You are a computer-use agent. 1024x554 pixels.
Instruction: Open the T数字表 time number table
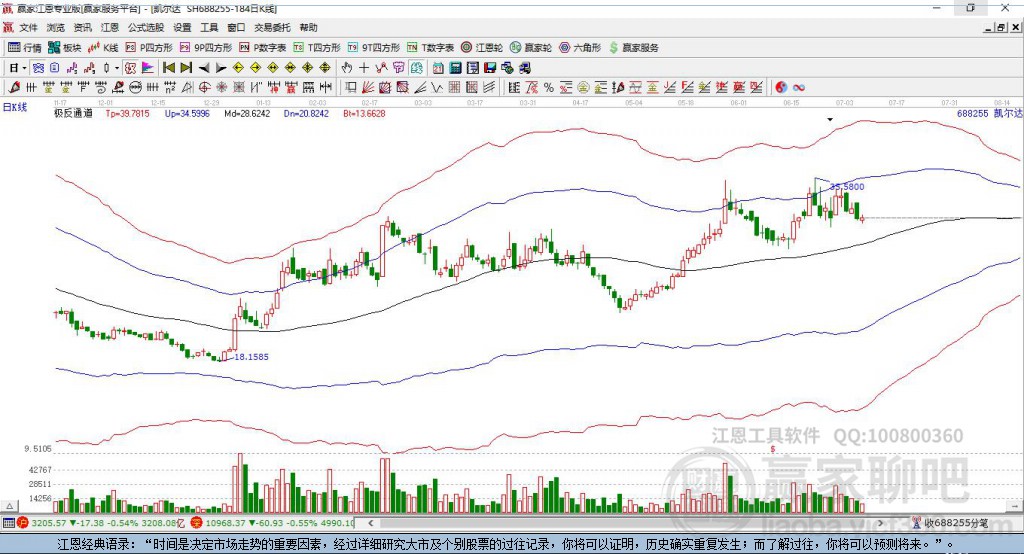[x=430, y=48]
